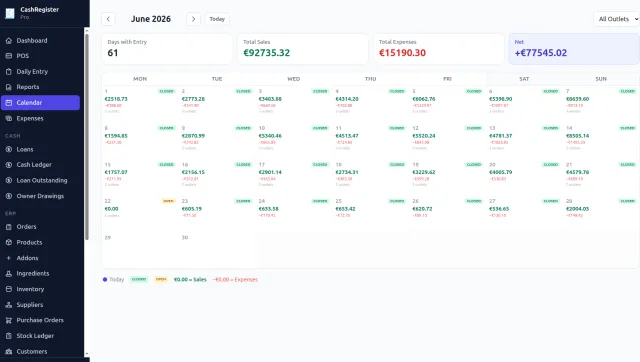This screenshot has width=640, height=362.
Task: Click the CashRegister logo icon
Action: tap(10, 13)
